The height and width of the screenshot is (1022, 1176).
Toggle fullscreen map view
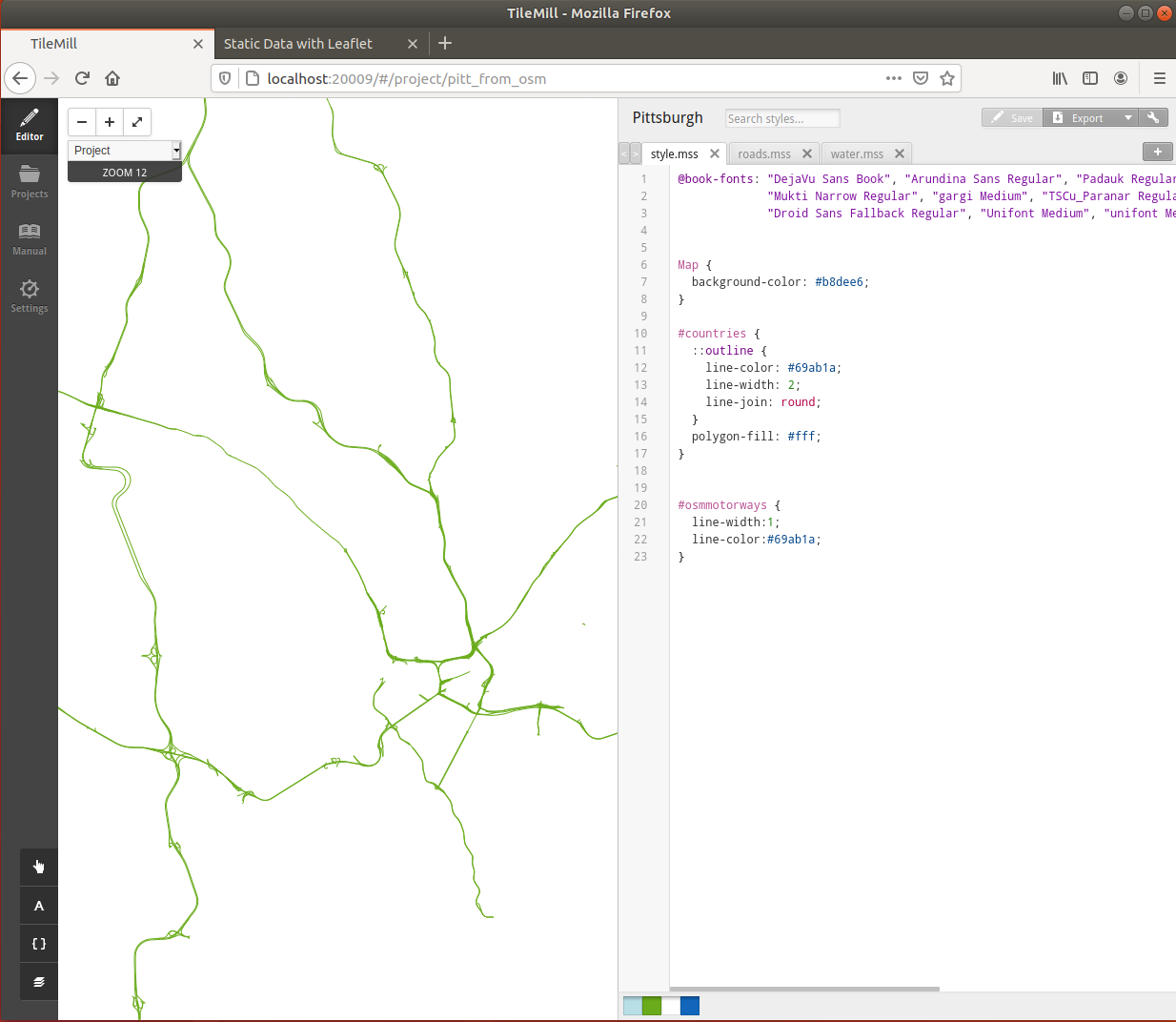137,122
